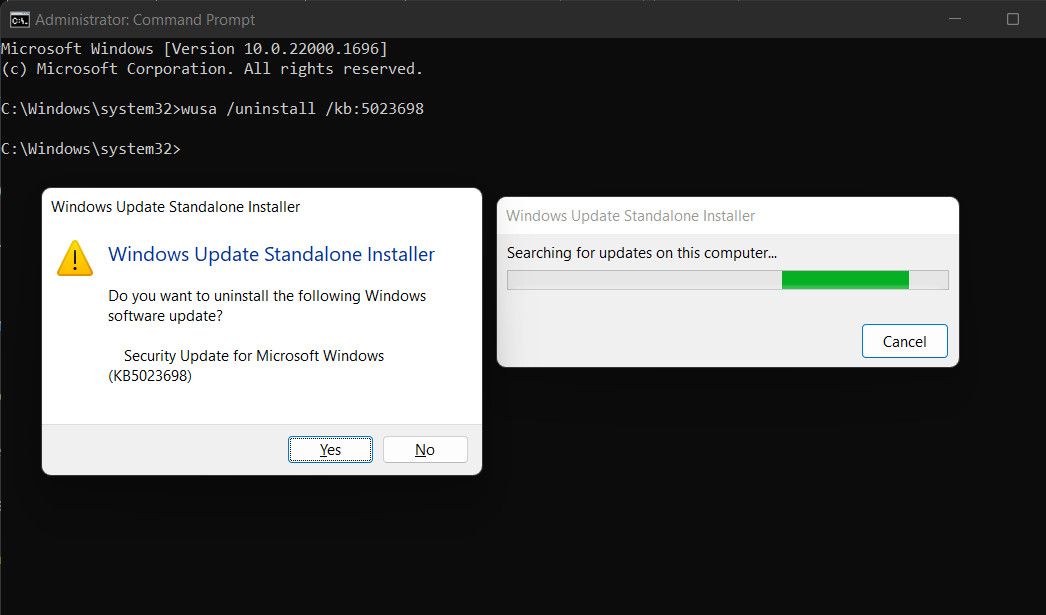Click the yellow warning triangle icon
The image size is (1046, 615).
tap(75, 258)
